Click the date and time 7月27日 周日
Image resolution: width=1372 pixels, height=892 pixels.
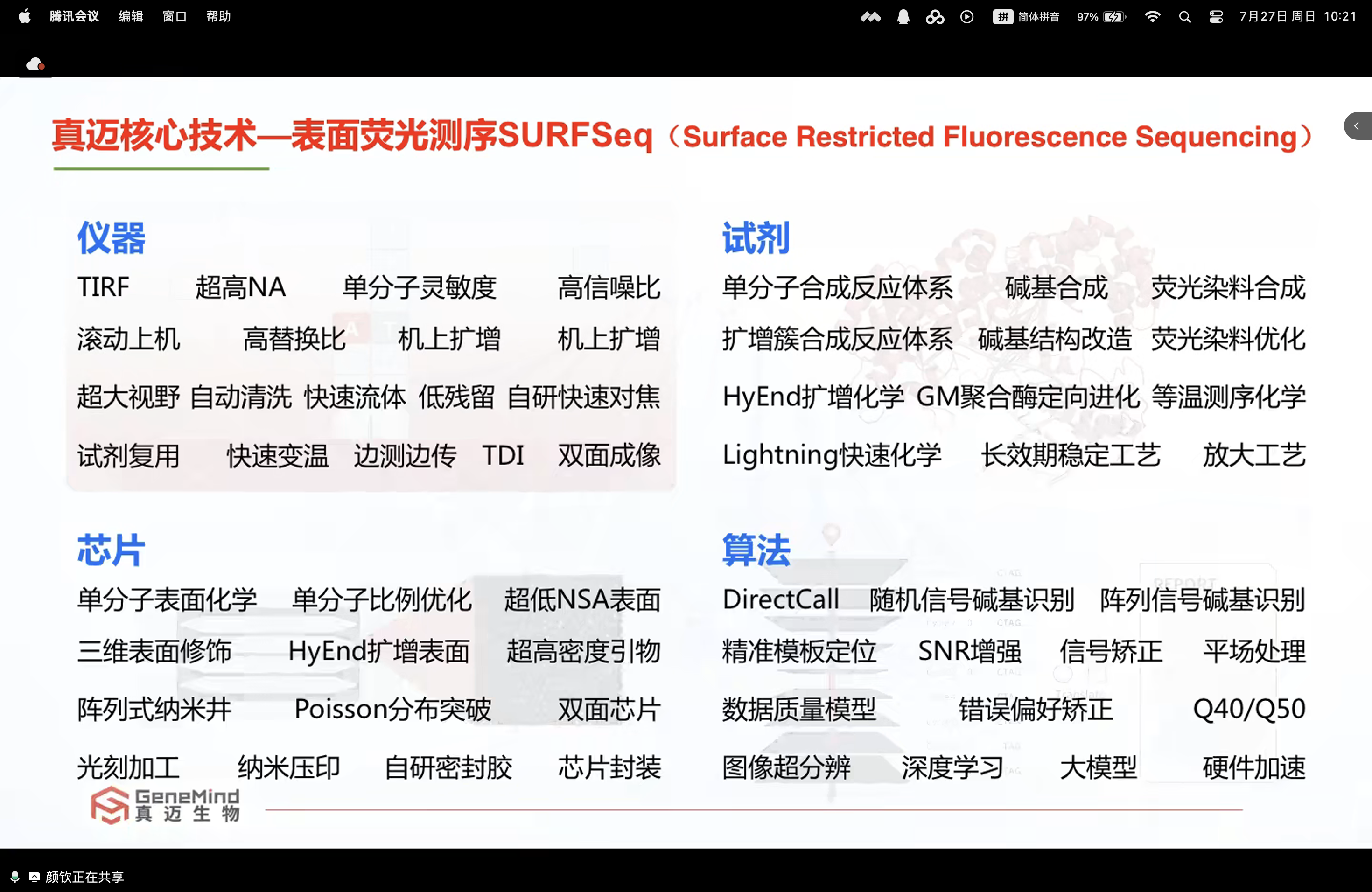[1277, 17]
